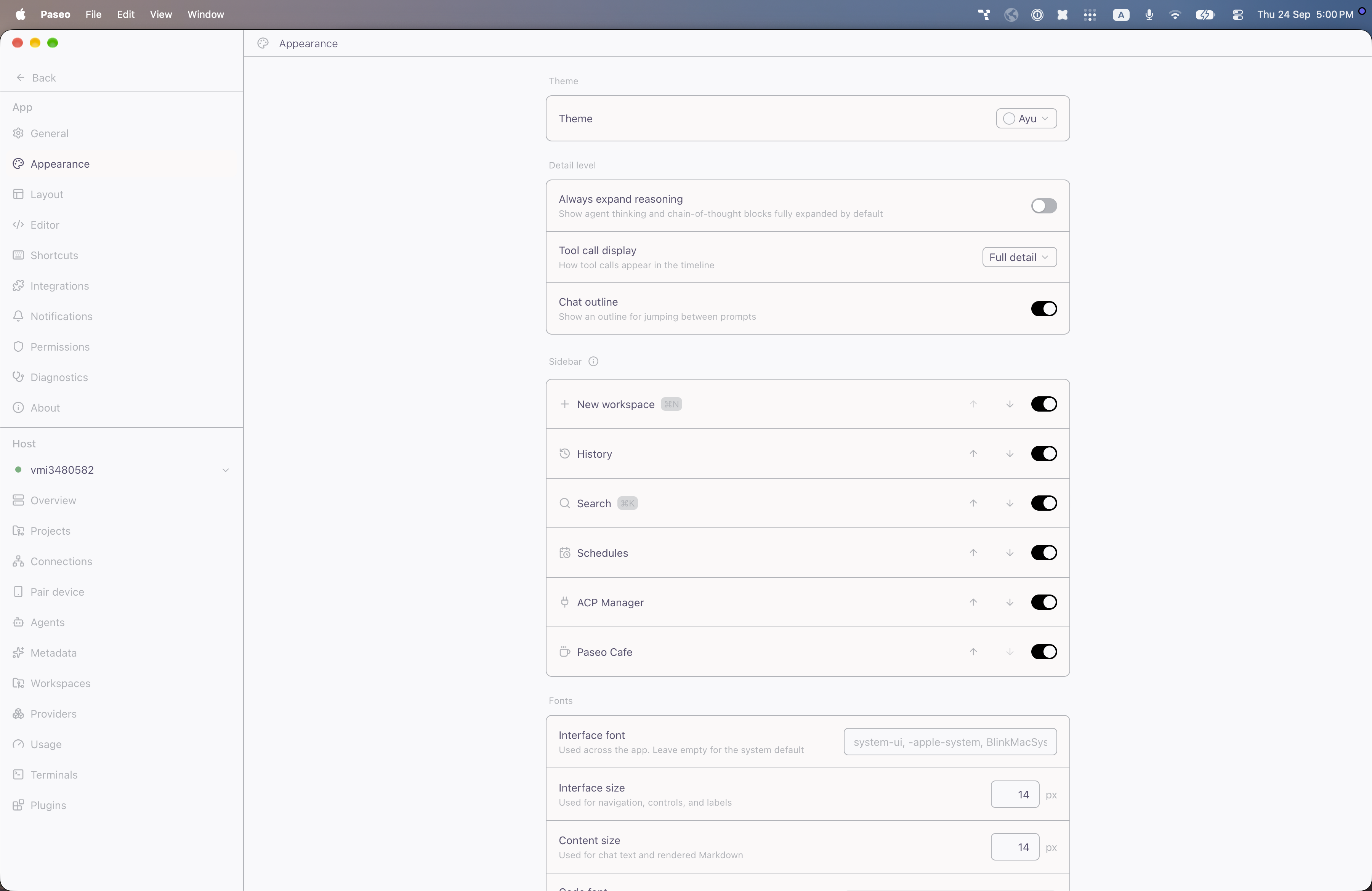Move Schedules up with arrow
The image size is (1372, 891).
click(x=973, y=553)
